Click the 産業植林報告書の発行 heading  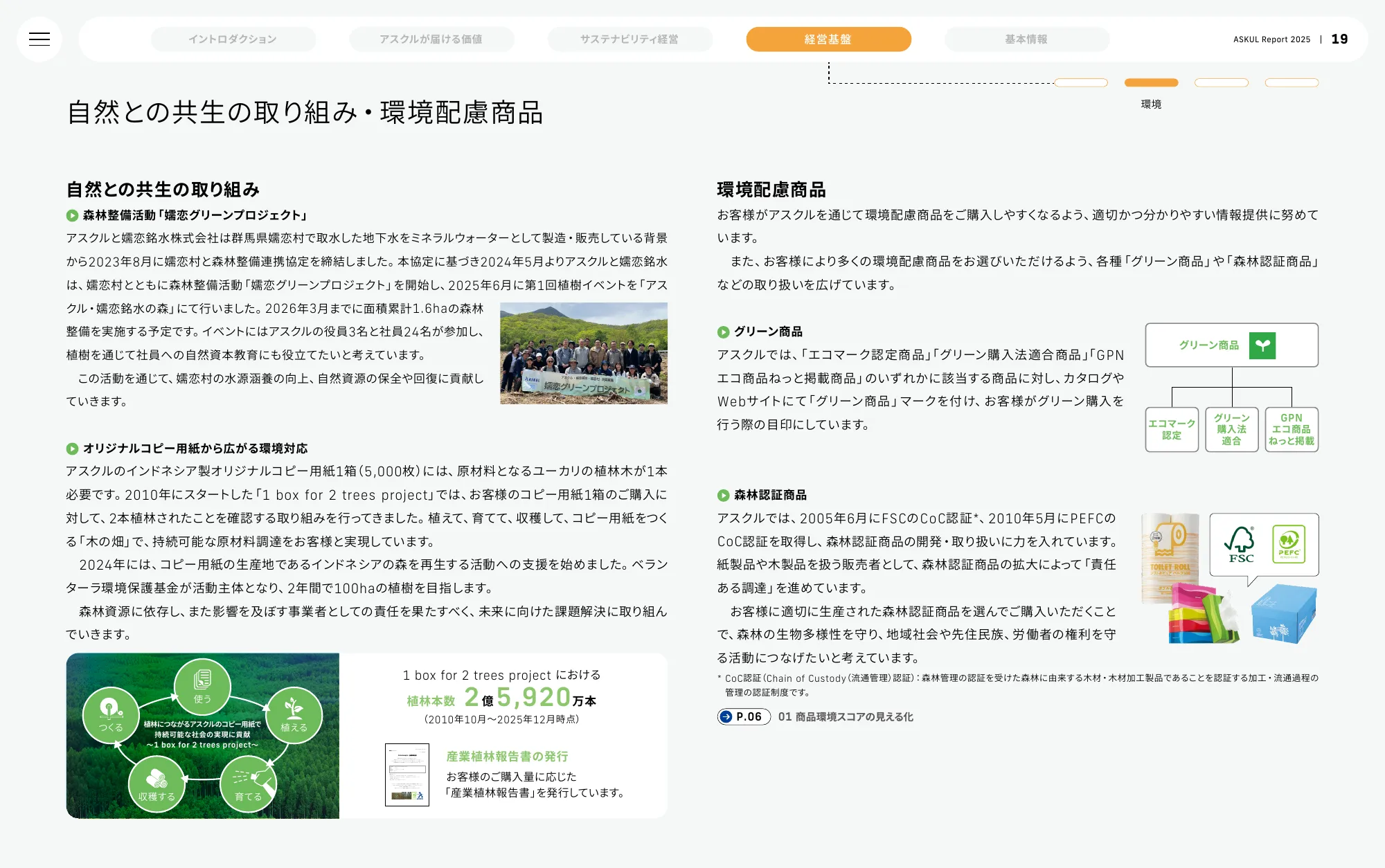507,757
